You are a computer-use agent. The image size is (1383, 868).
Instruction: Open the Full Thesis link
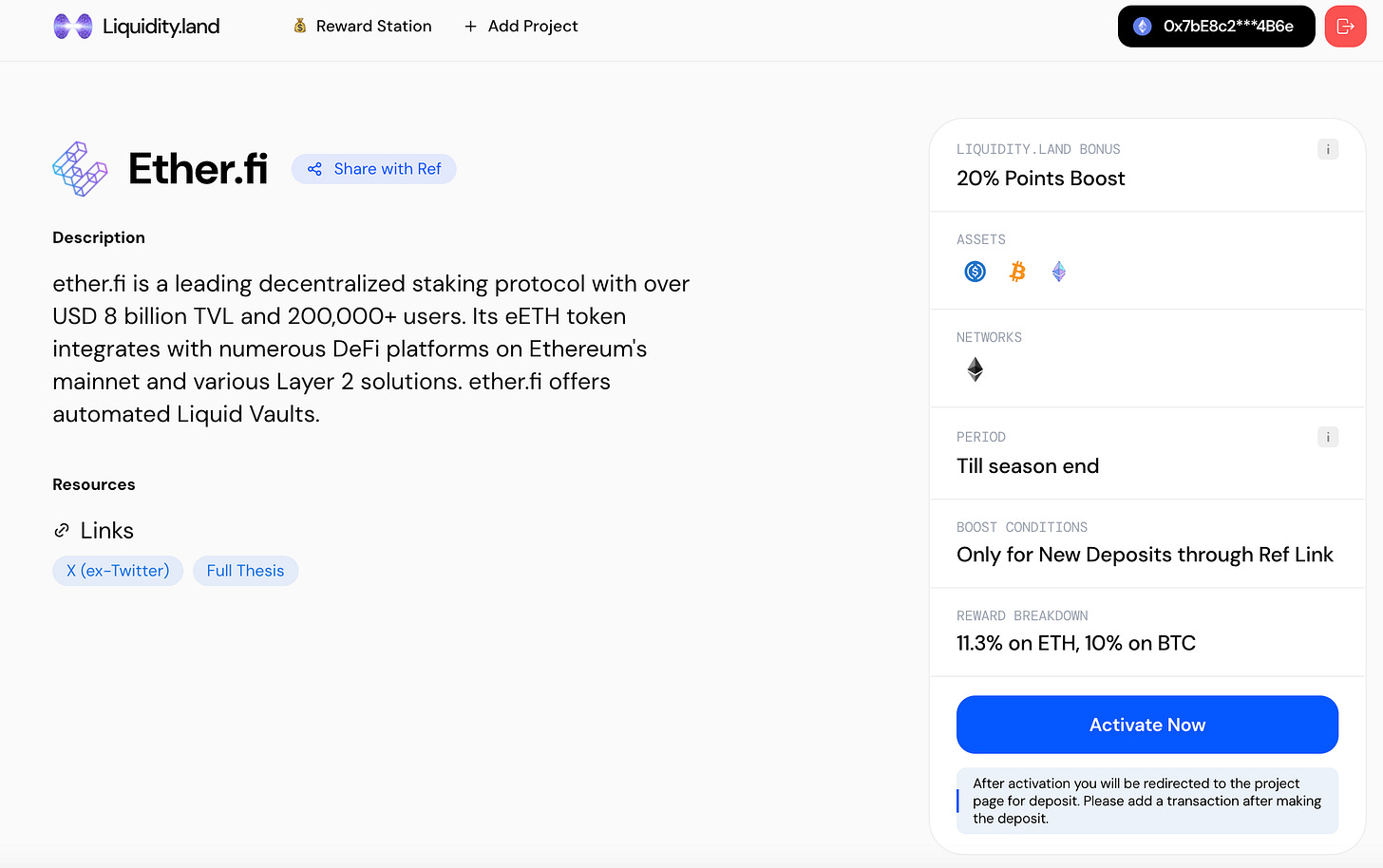245,571
